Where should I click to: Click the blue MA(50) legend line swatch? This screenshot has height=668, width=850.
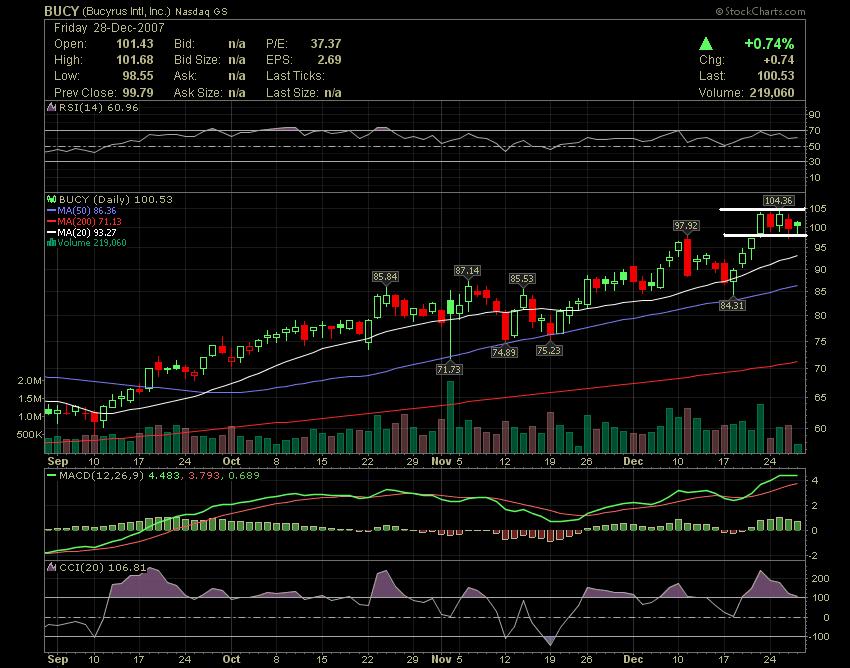(51, 210)
